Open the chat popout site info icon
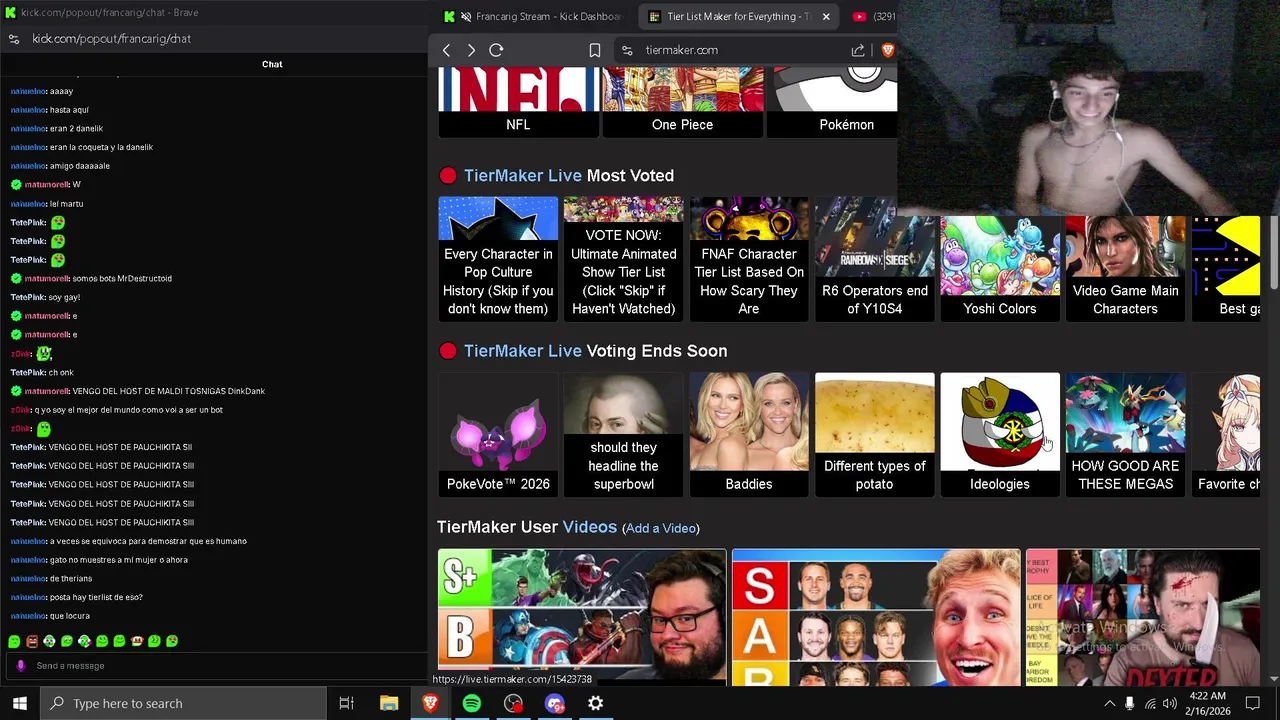The image size is (1280, 720). pos(14,39)
